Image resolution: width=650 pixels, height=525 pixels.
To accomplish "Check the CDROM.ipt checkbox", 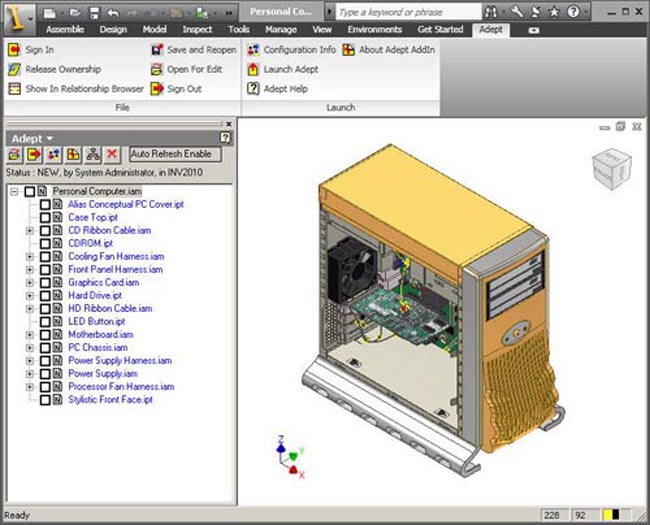I will point(45,243).
